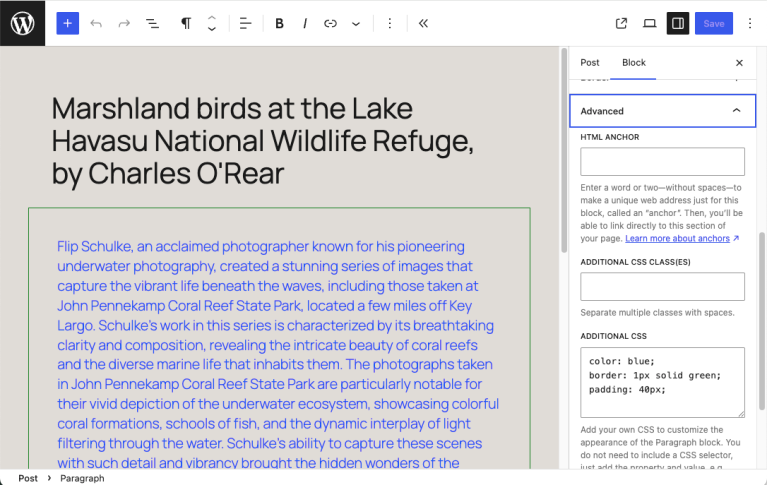Image resolution: width=767 pixels, height=485 pixels.
Task: Open the editor options kebab menu
Action: coord(749,23)
